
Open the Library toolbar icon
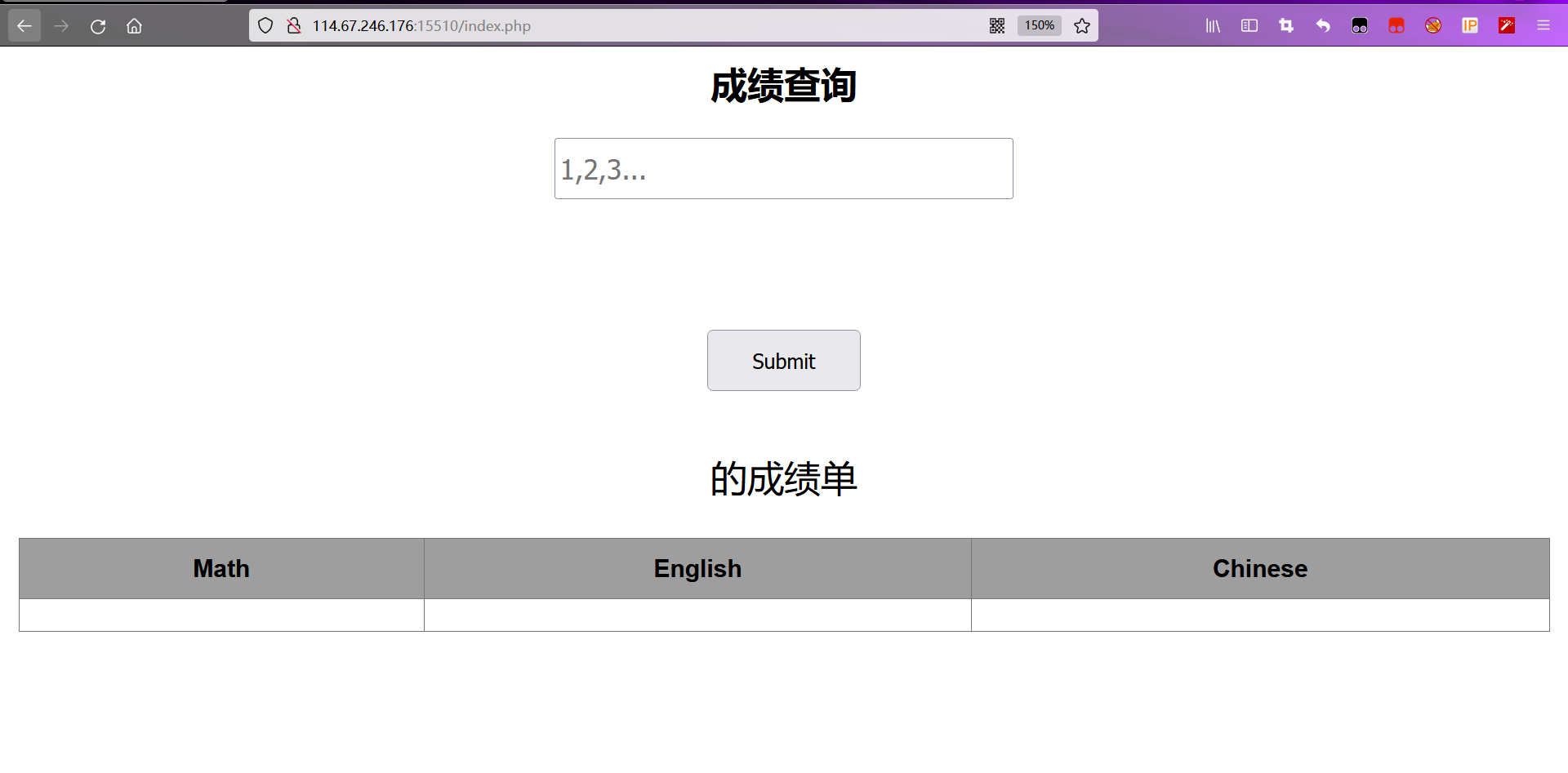coord(1212,25)
